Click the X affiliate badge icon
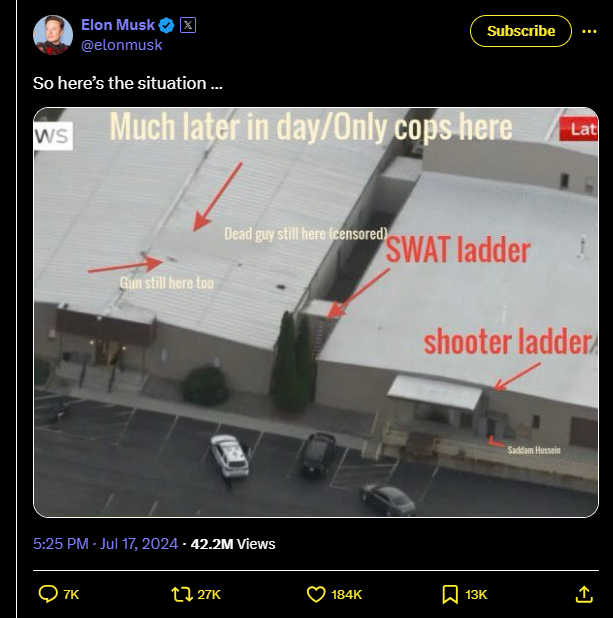 pyautogui.click(x=188, y=25)
